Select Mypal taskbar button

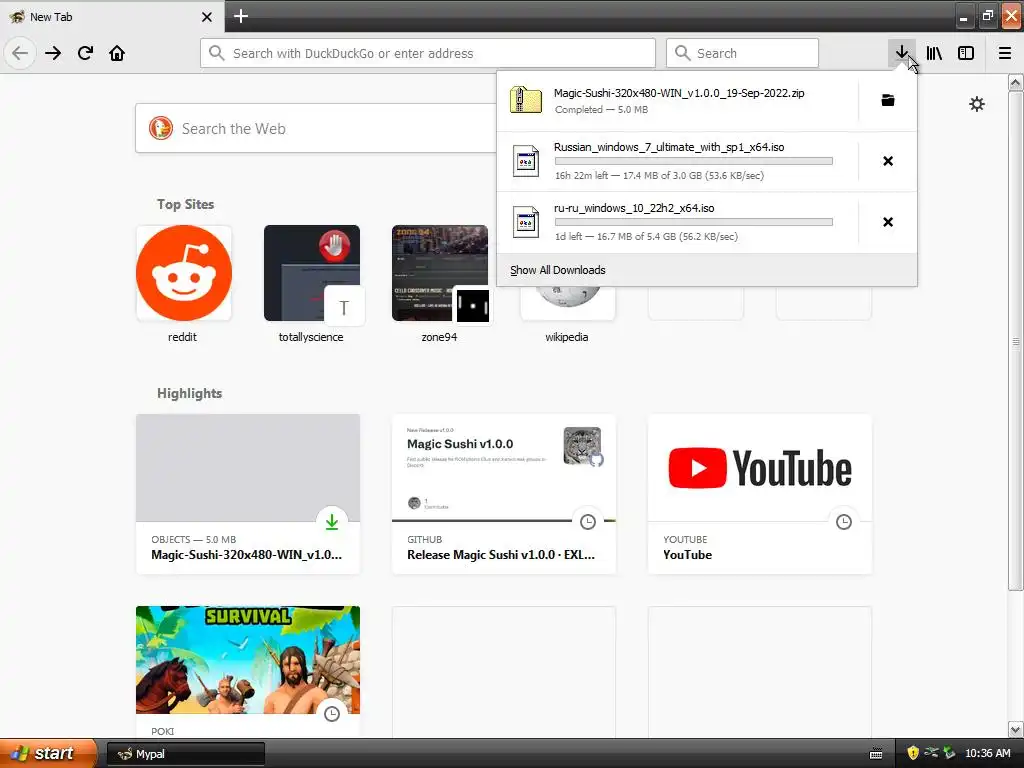(186, 754)
